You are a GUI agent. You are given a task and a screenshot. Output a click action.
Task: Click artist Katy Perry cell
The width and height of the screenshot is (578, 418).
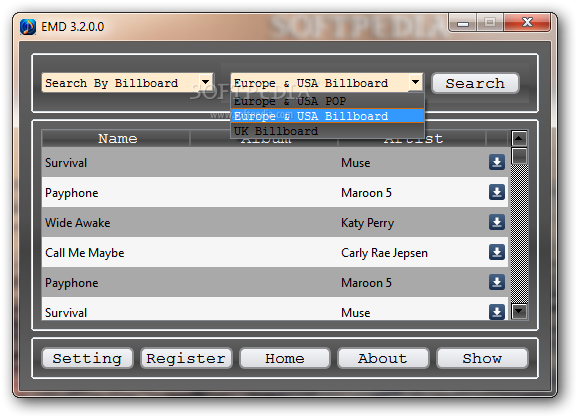pyautogui.click(x=368, y=223)
